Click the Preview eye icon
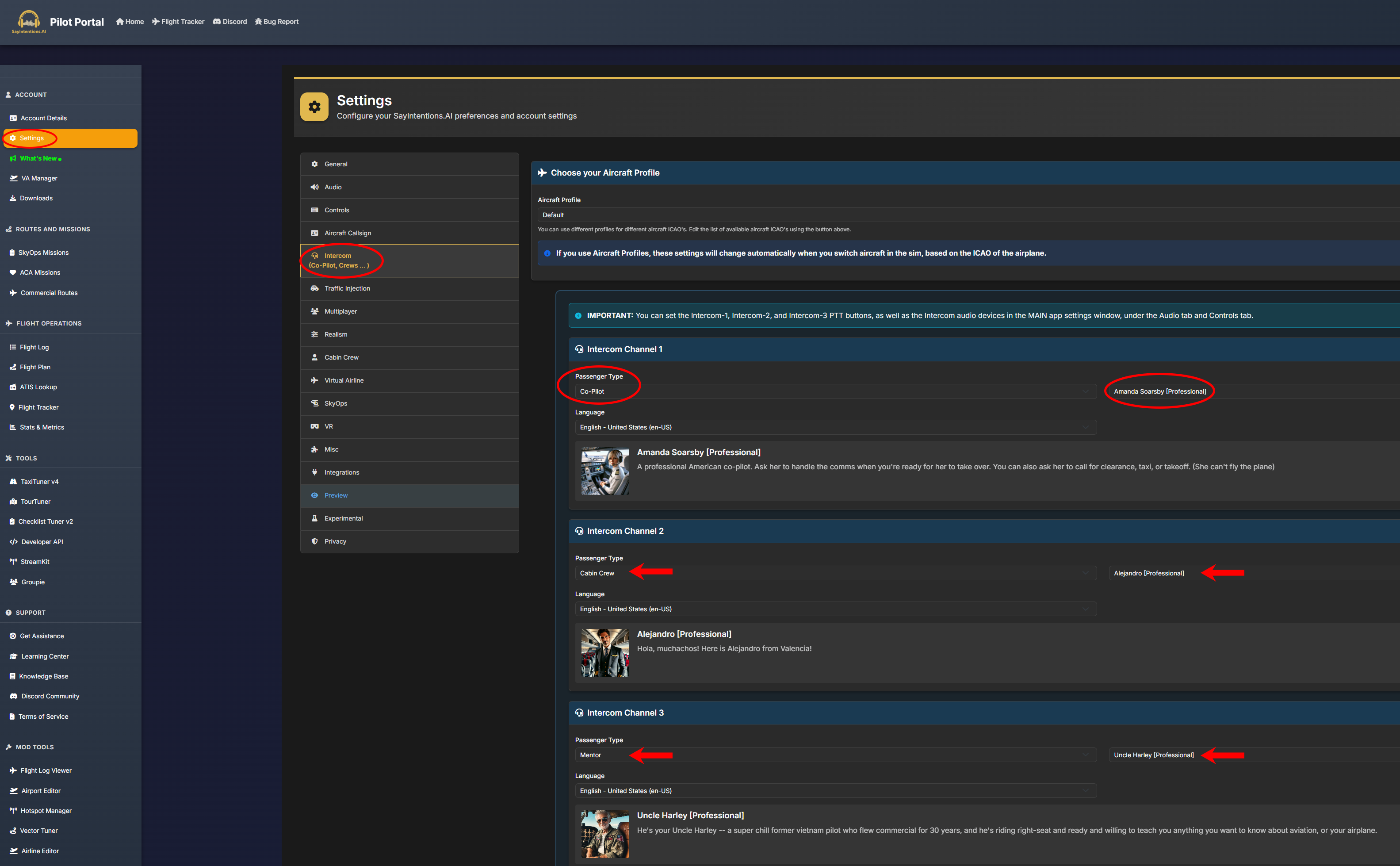The image size is (1400, 866). pos(314,495)
